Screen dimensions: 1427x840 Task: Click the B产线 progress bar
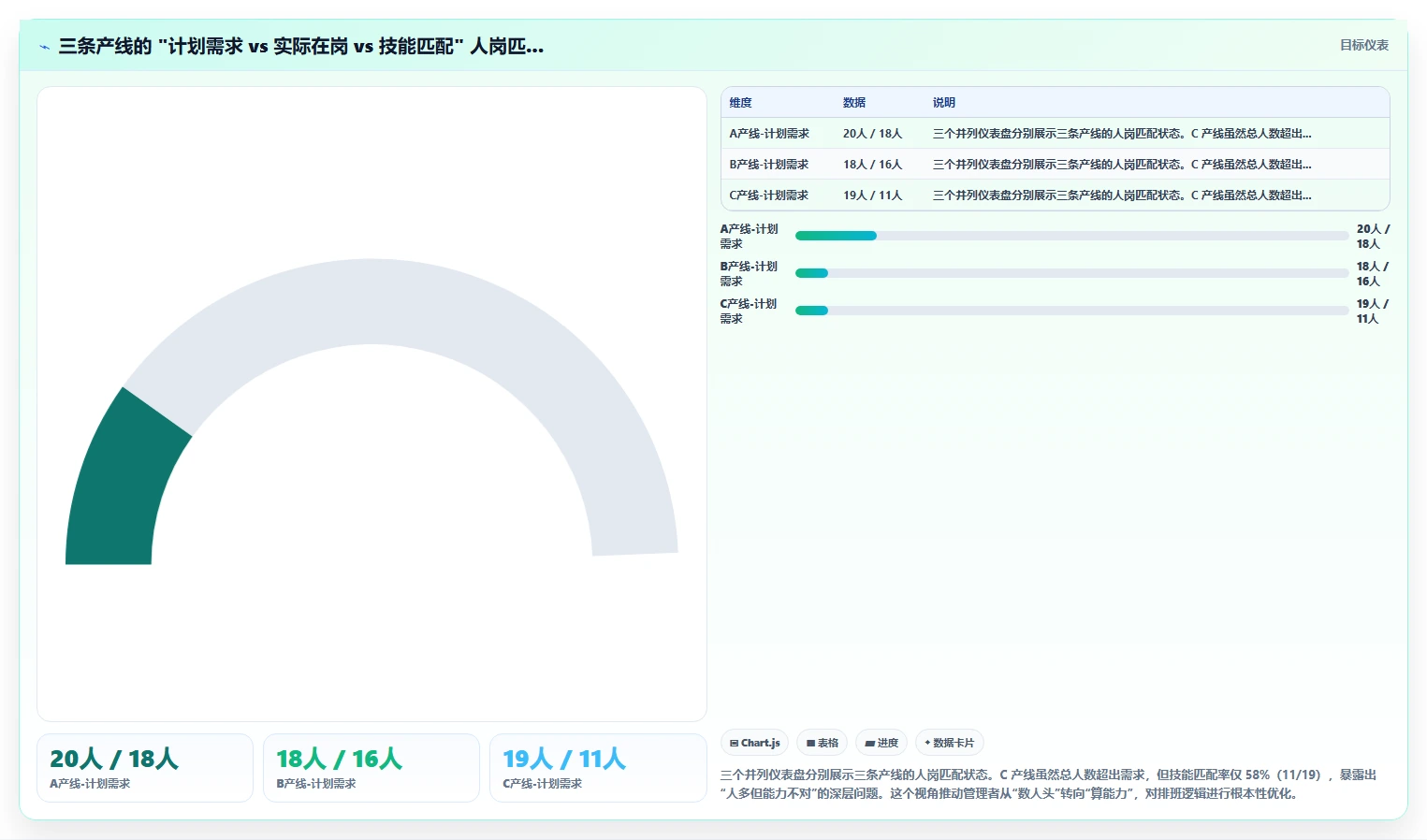coord(1071,273)
